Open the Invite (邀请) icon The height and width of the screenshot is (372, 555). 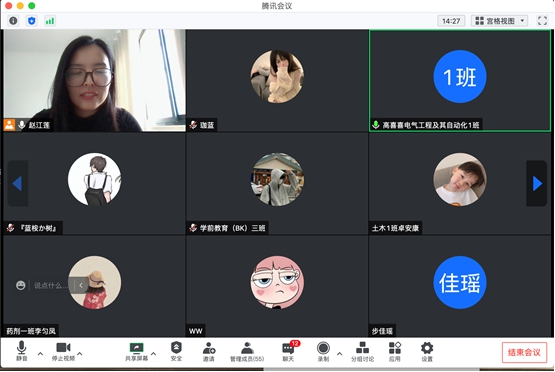pyautogui.click(x=208, y=352)
